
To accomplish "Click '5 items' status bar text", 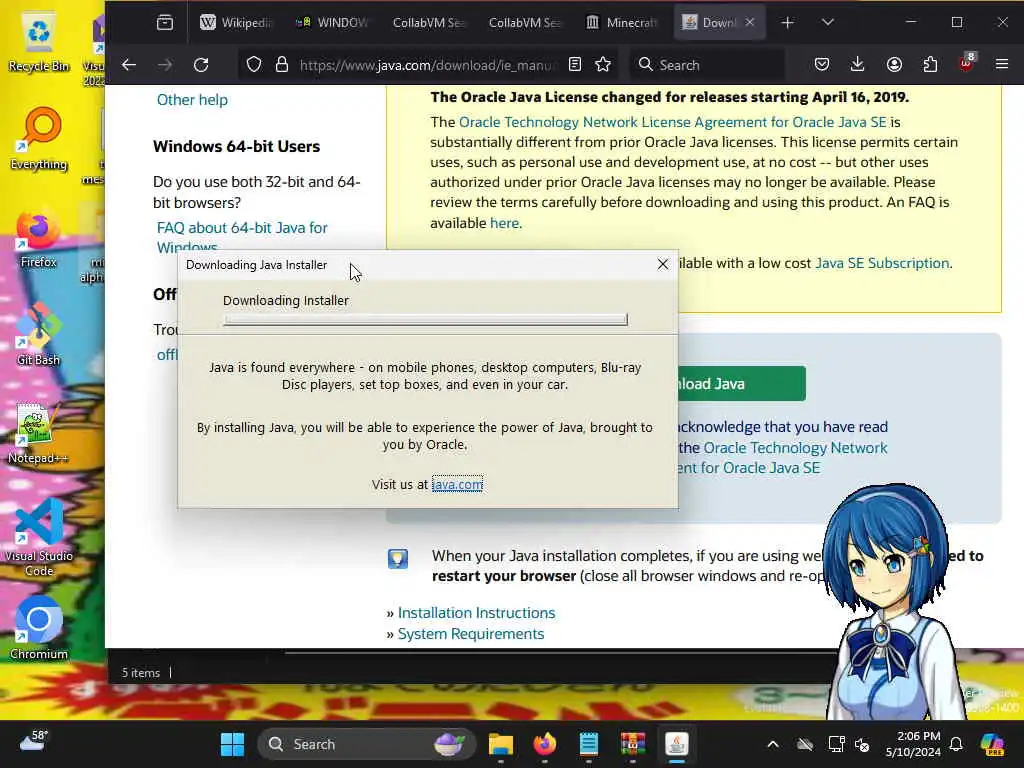I will pos(140,673).
